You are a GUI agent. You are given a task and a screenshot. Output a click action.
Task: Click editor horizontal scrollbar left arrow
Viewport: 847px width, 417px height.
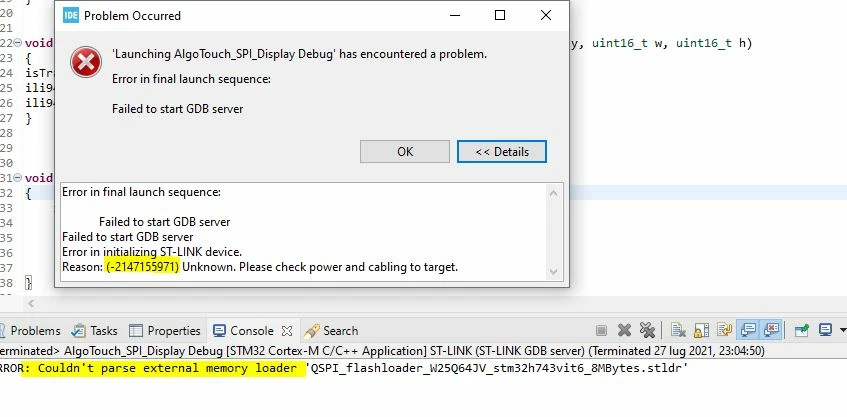31,304
